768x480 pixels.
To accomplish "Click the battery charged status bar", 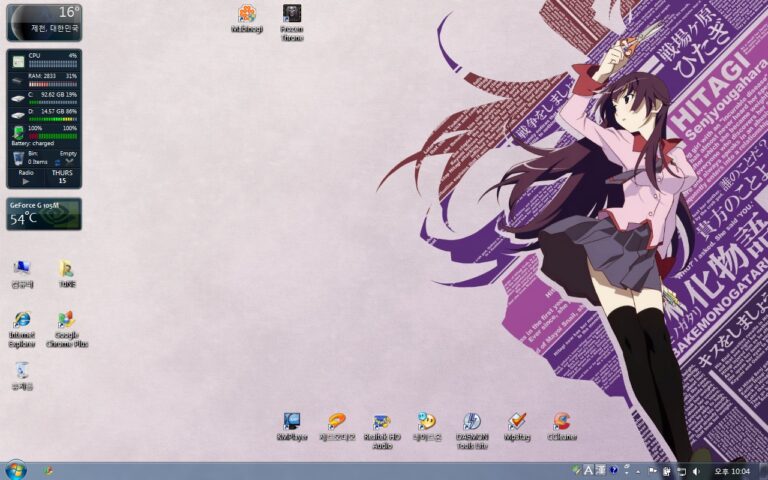I will [x=52, y=136].
